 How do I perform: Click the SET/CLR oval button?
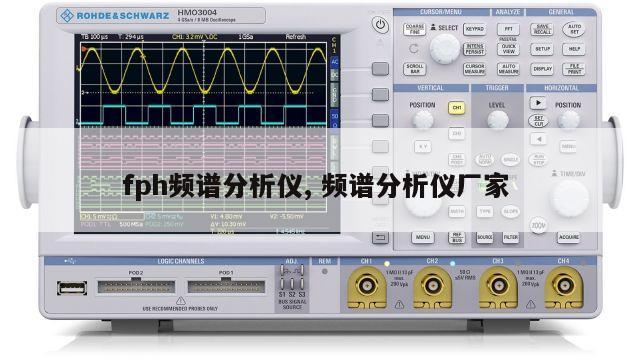click(538, 121)
